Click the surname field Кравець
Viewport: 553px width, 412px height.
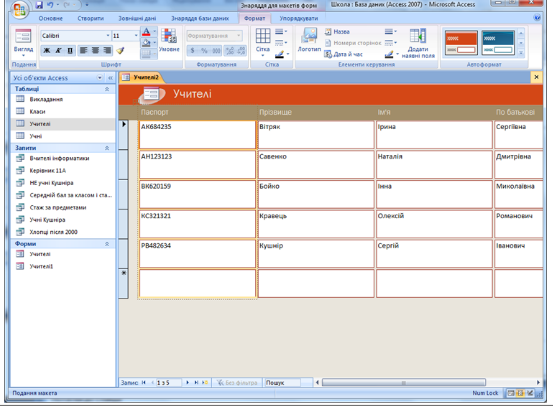[316, 224]
